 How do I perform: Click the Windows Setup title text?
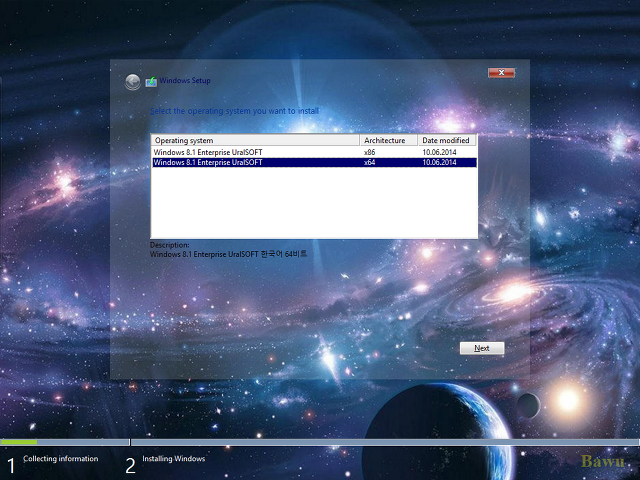coord(185,80)
